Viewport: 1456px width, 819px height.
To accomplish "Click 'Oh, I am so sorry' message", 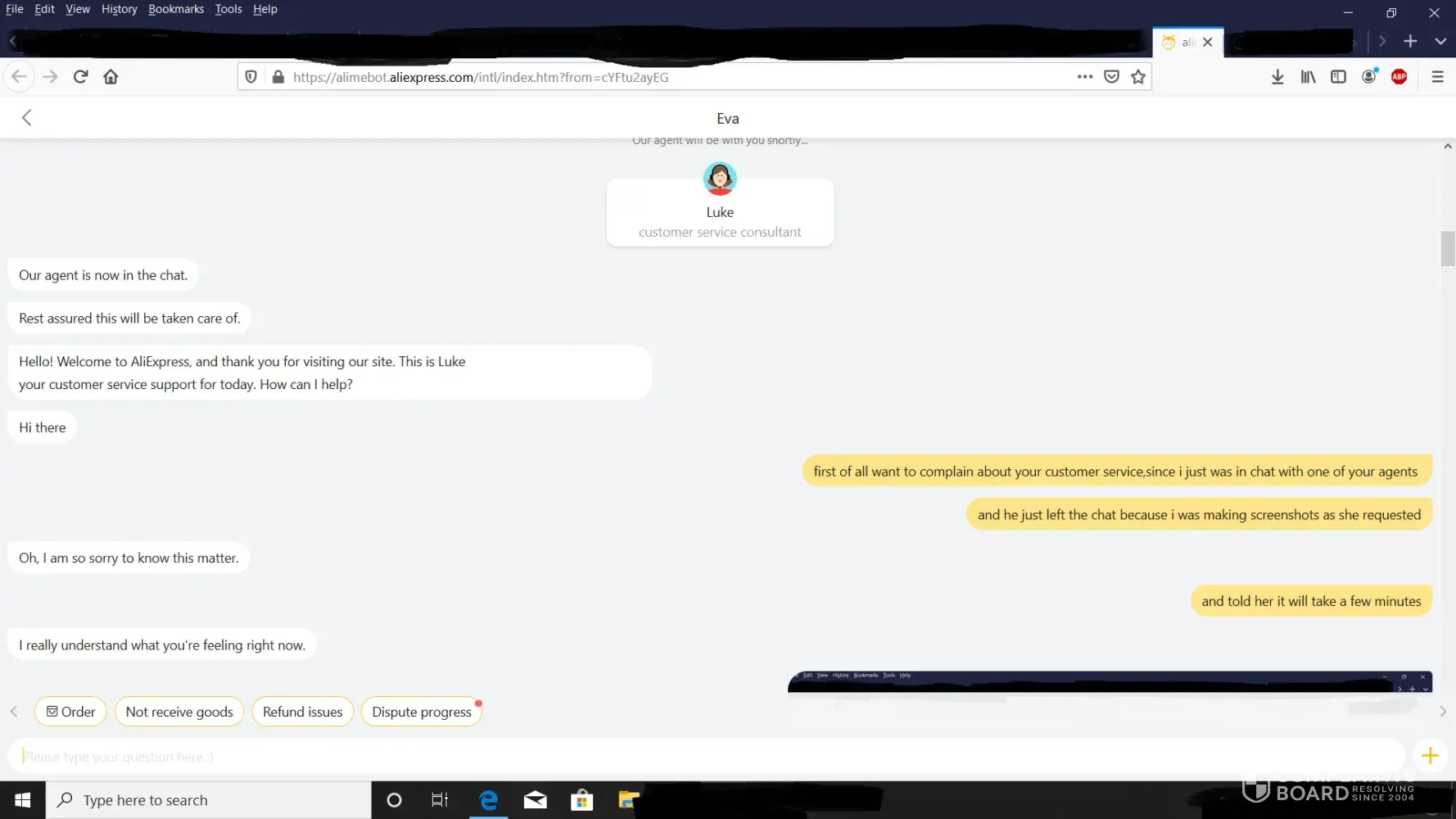I will (129, 558).
